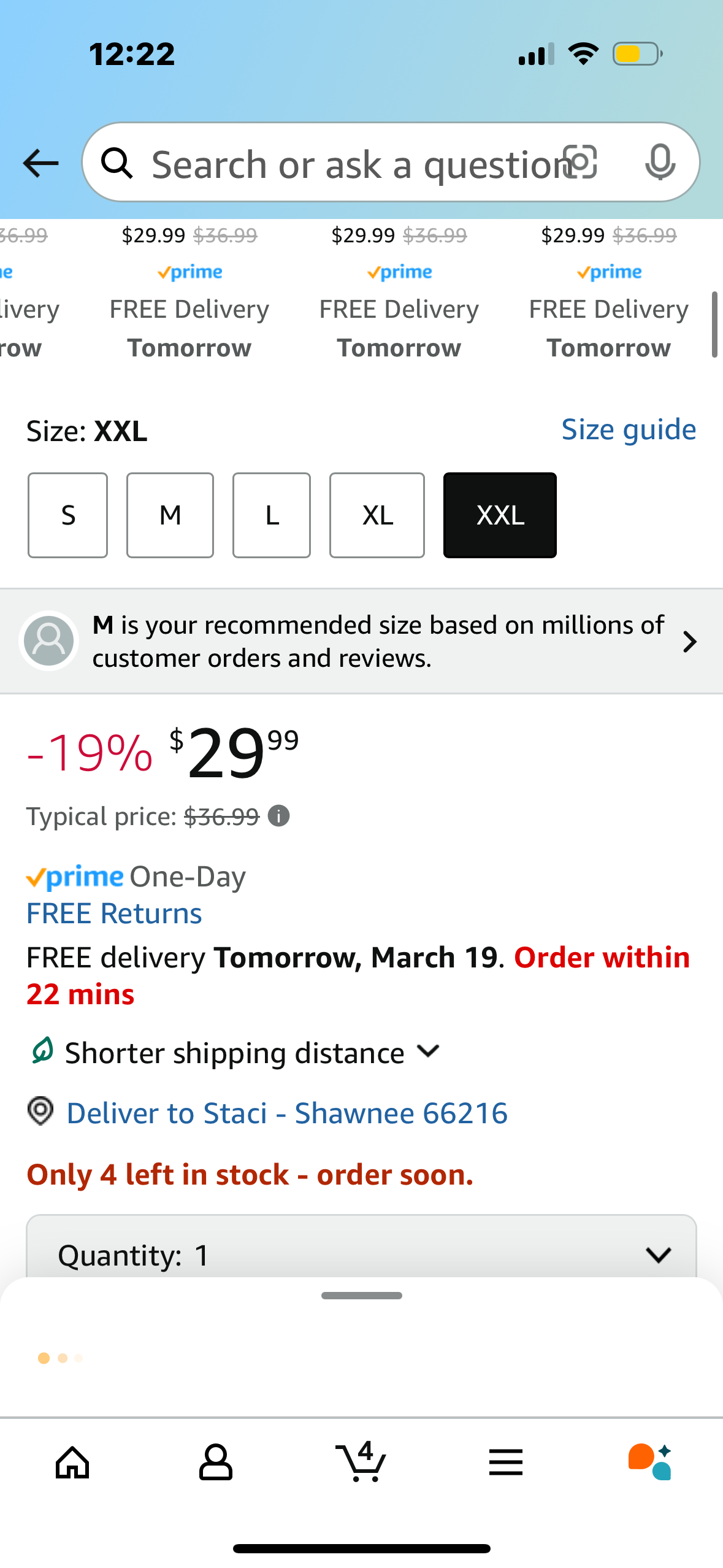Image resolution: width=723 pixels, height=1568 pixels.
Task: Launch the Rufus AI assistant icon
Action: pos(650,1462)
